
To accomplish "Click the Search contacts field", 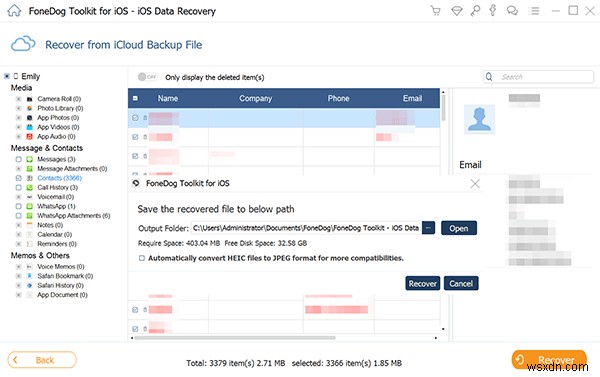I will click(x=538, y=77).
